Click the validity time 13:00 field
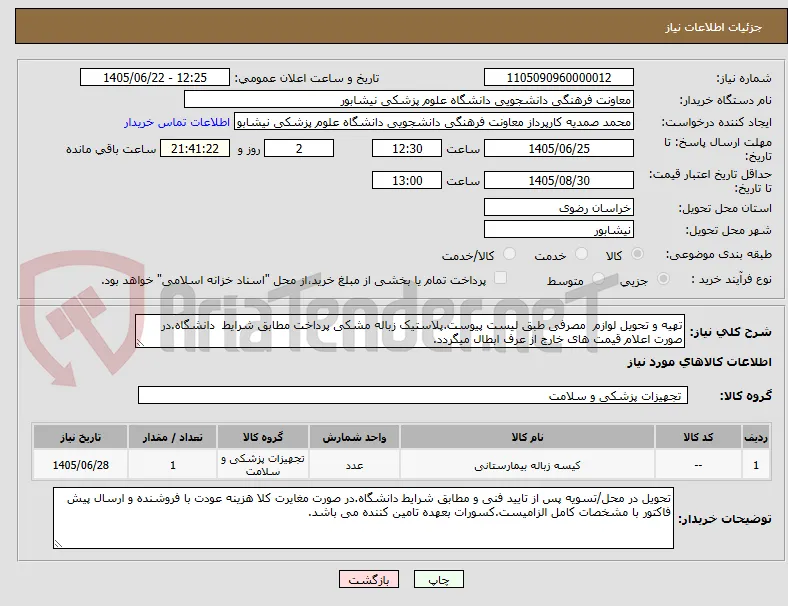This screenshot has width=788, height=606. [407, 180]
